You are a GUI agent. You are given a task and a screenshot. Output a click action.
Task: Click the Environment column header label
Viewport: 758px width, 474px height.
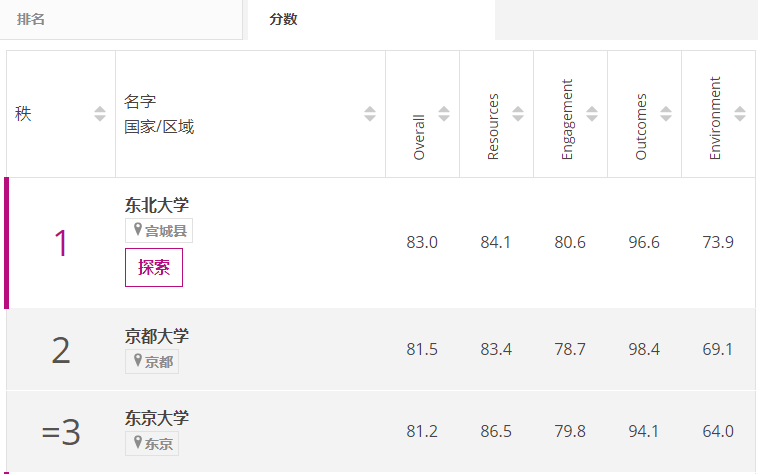(x=714, y=118)
